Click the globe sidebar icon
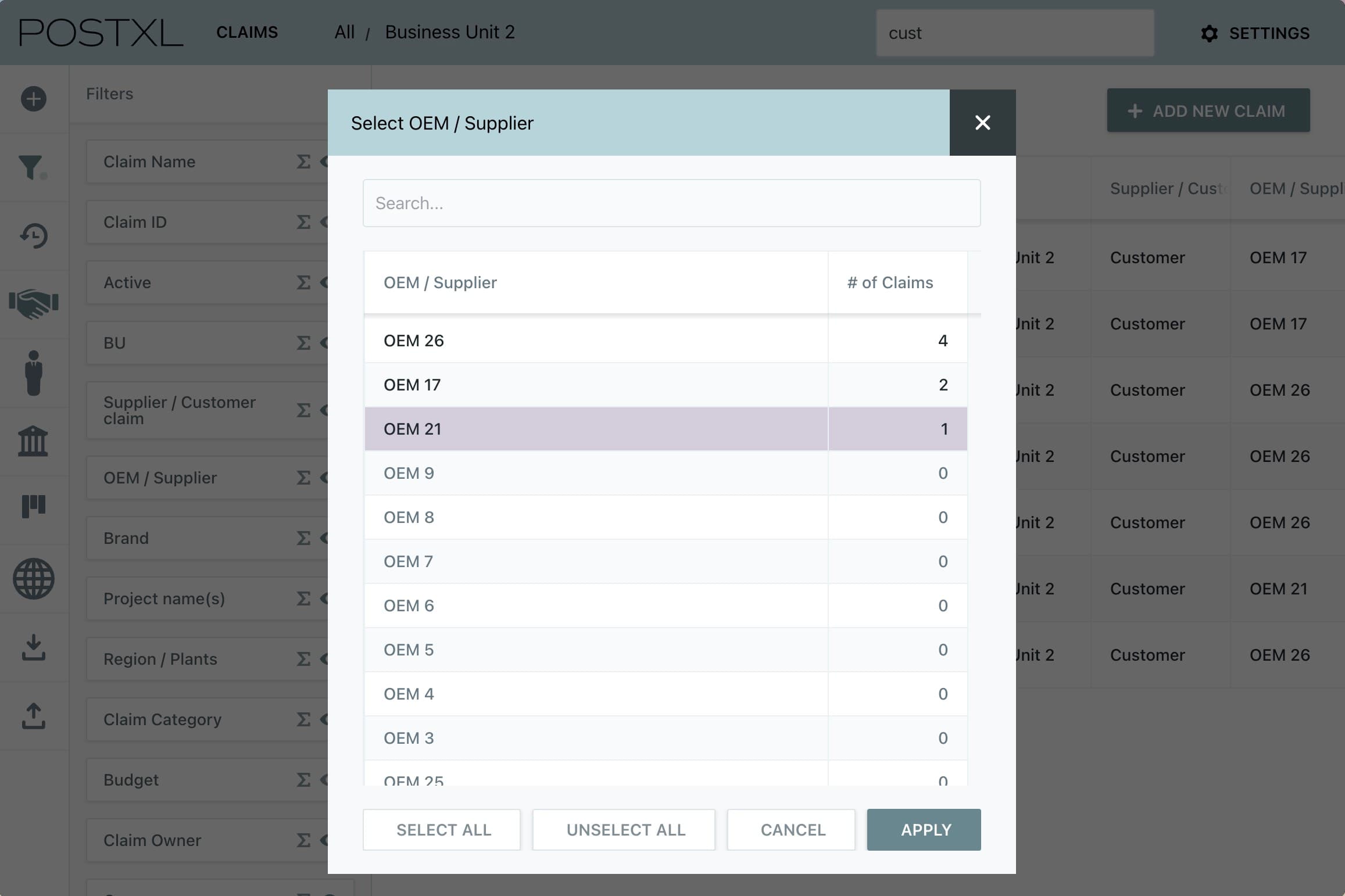1345x896 pixels. [34, 579]
